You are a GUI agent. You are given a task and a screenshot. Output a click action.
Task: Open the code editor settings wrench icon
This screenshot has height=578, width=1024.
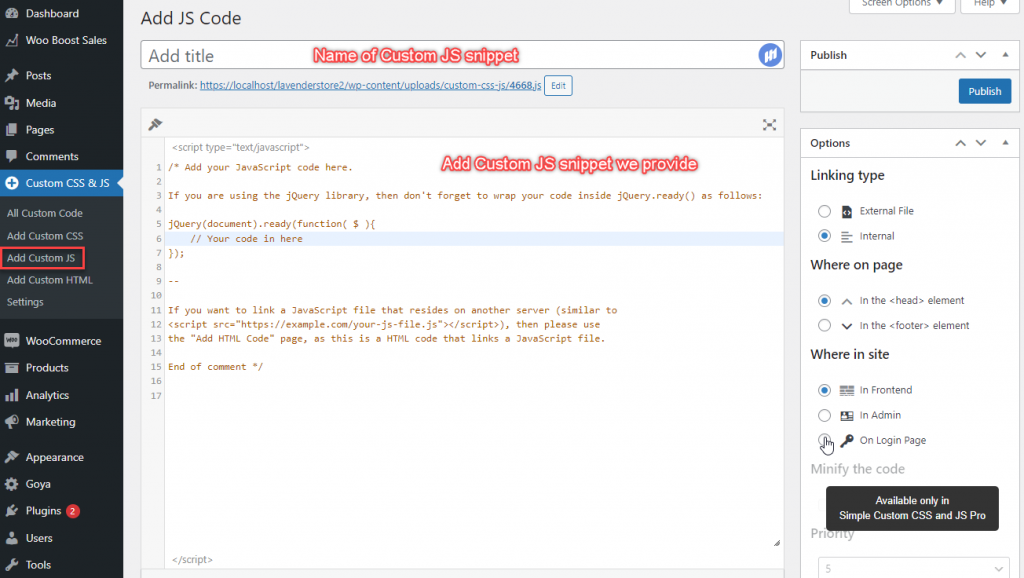155,125
